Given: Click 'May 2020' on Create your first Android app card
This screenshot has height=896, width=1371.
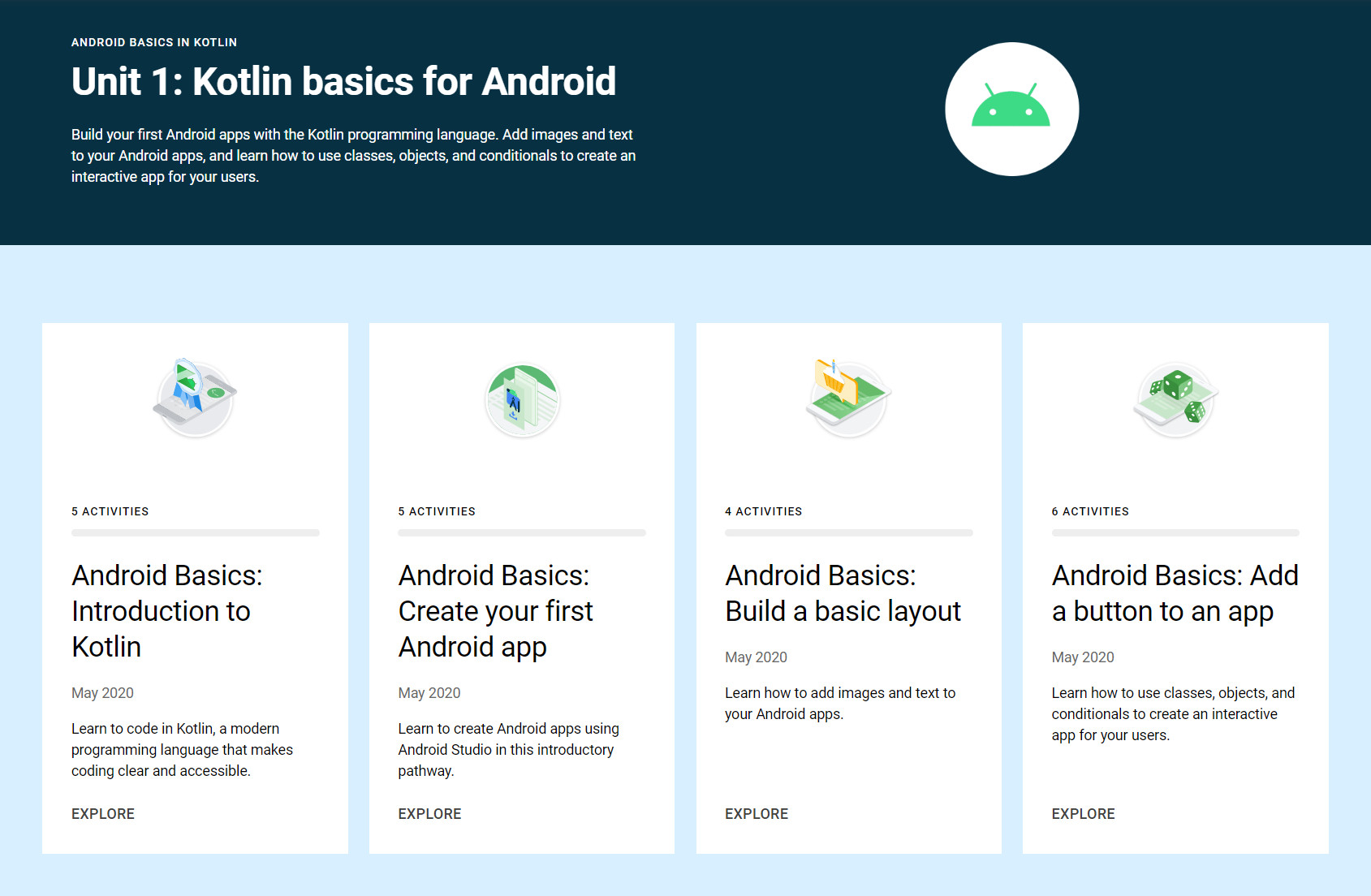Looking at the screenshot, I should tap(429, 693).
